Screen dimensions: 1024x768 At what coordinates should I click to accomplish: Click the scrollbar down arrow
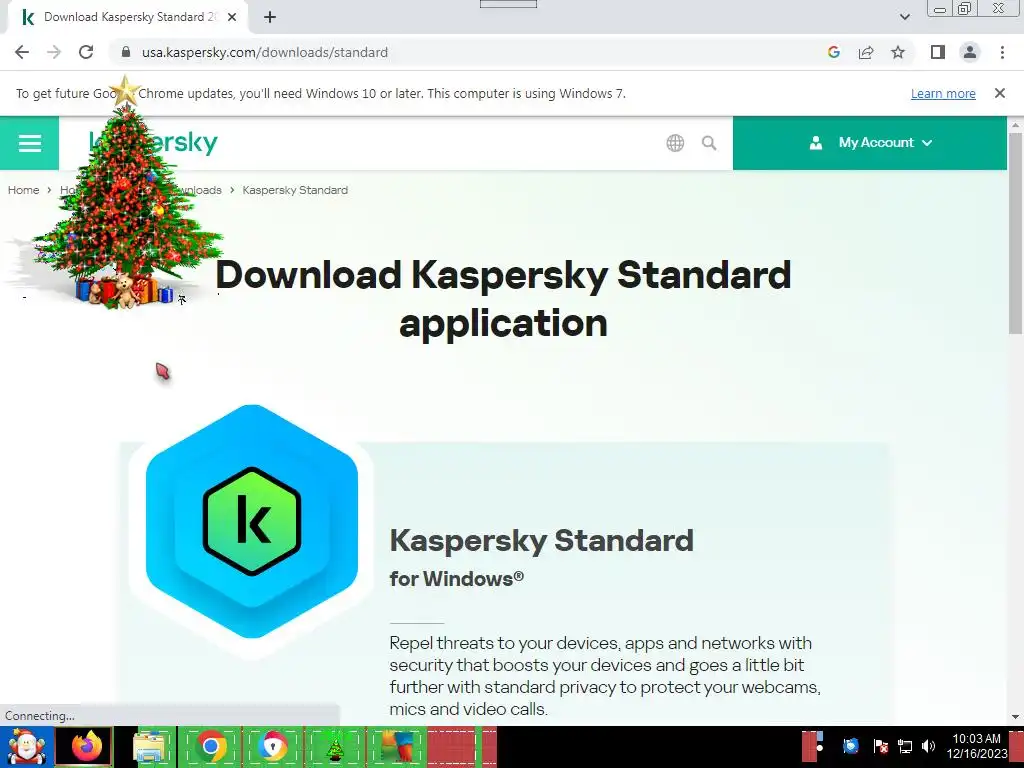click(1015, 717)
